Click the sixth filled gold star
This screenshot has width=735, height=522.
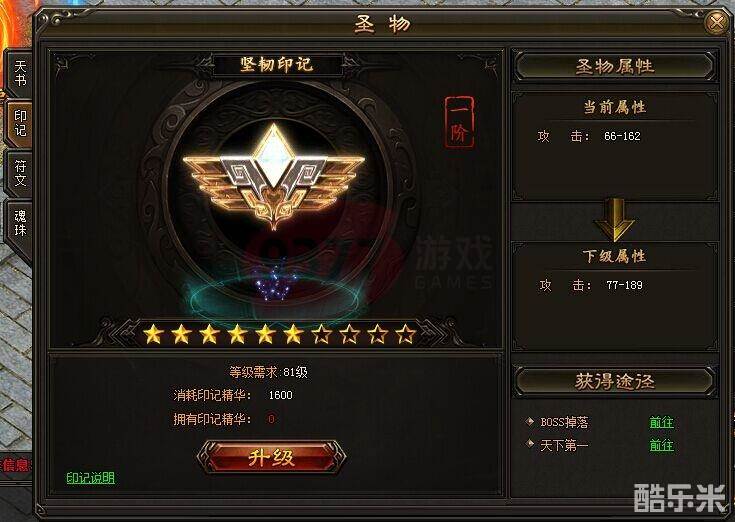(x=293, y=335)
